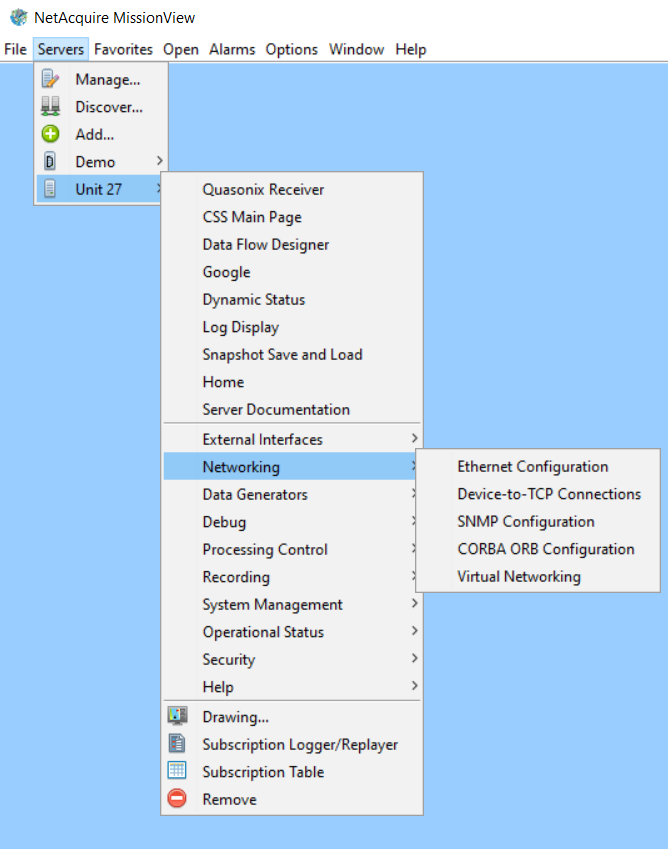This screenshot has height=849, width=668.
Task: Expand the Demo submenu arrow
Action: click(159, 161)
